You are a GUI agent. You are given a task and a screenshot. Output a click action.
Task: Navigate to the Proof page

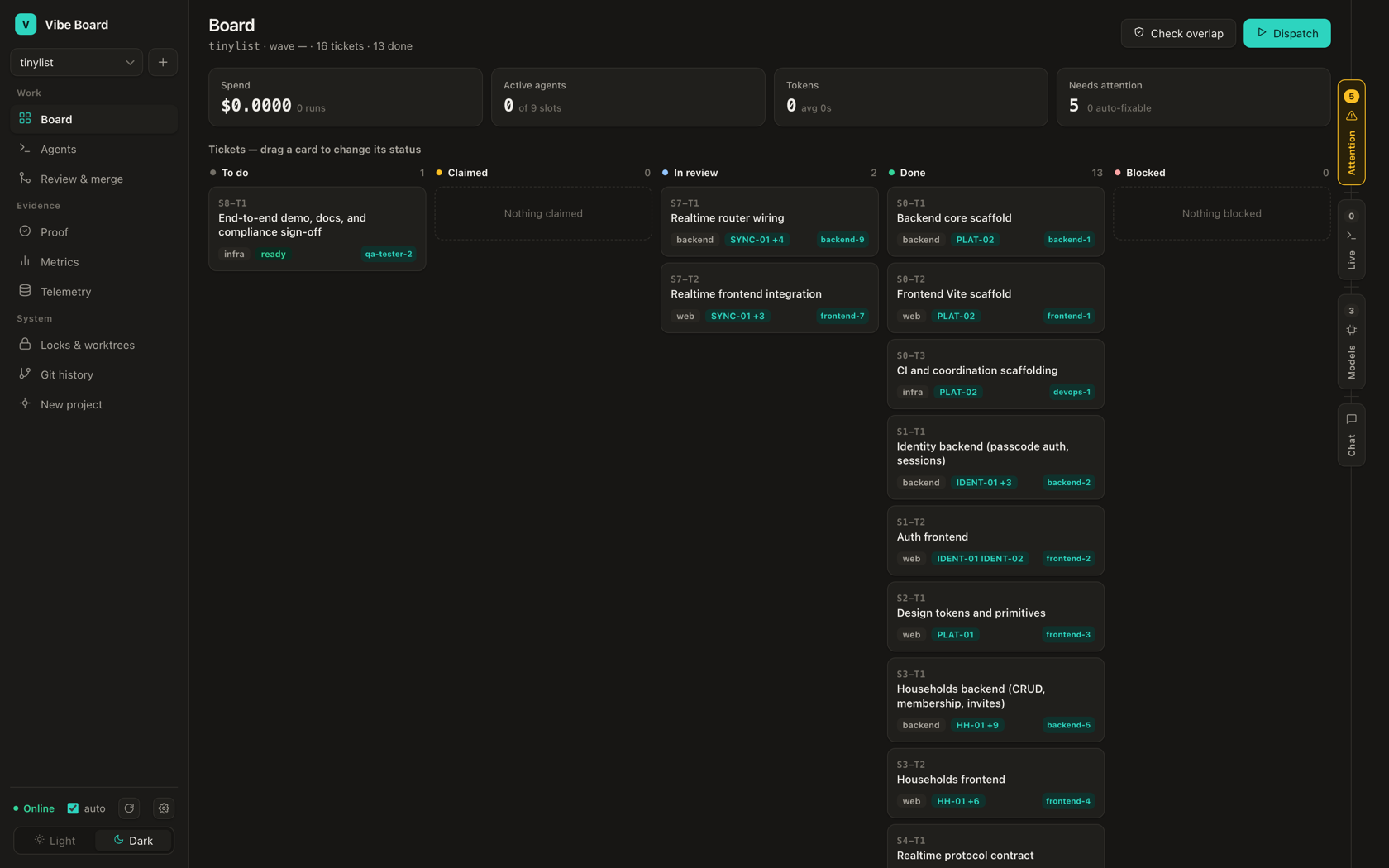pos(94,232)
